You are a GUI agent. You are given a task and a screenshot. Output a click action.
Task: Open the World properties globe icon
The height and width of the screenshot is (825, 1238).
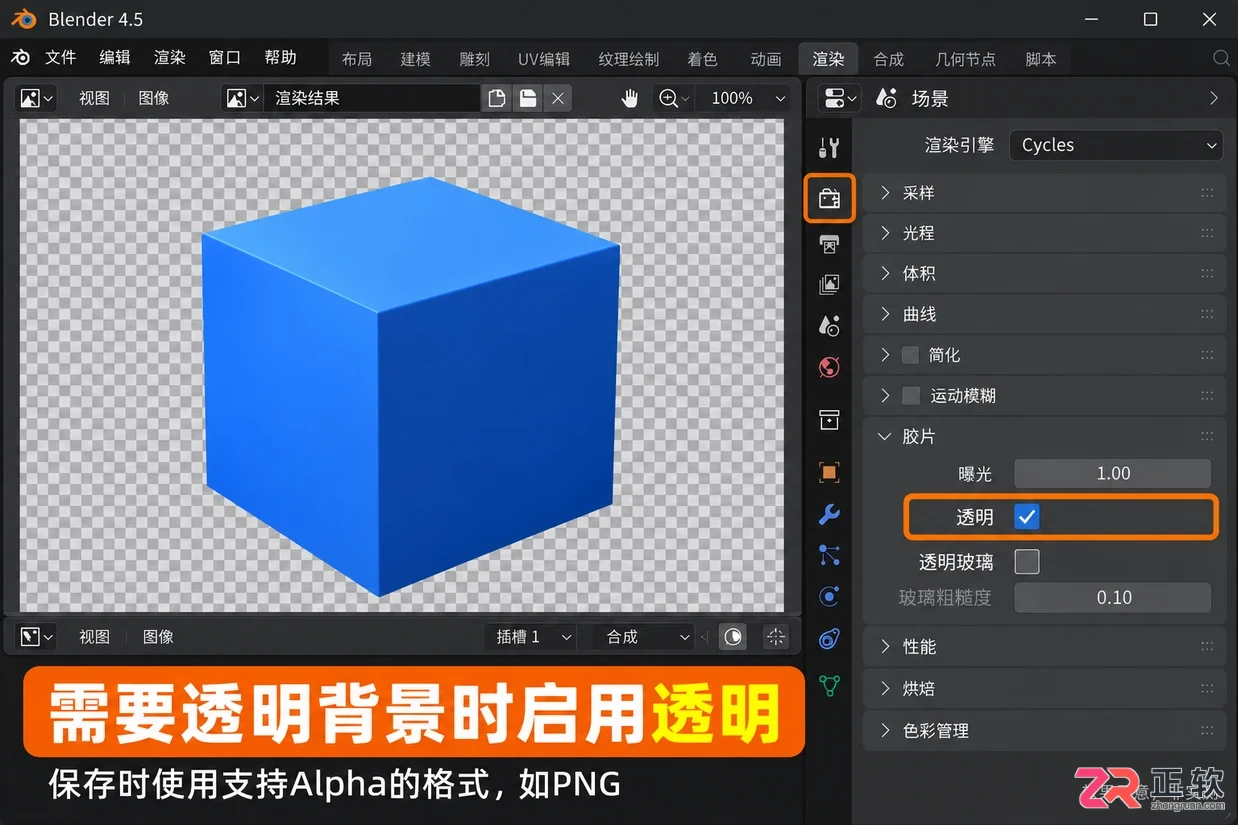pos(829,367)
